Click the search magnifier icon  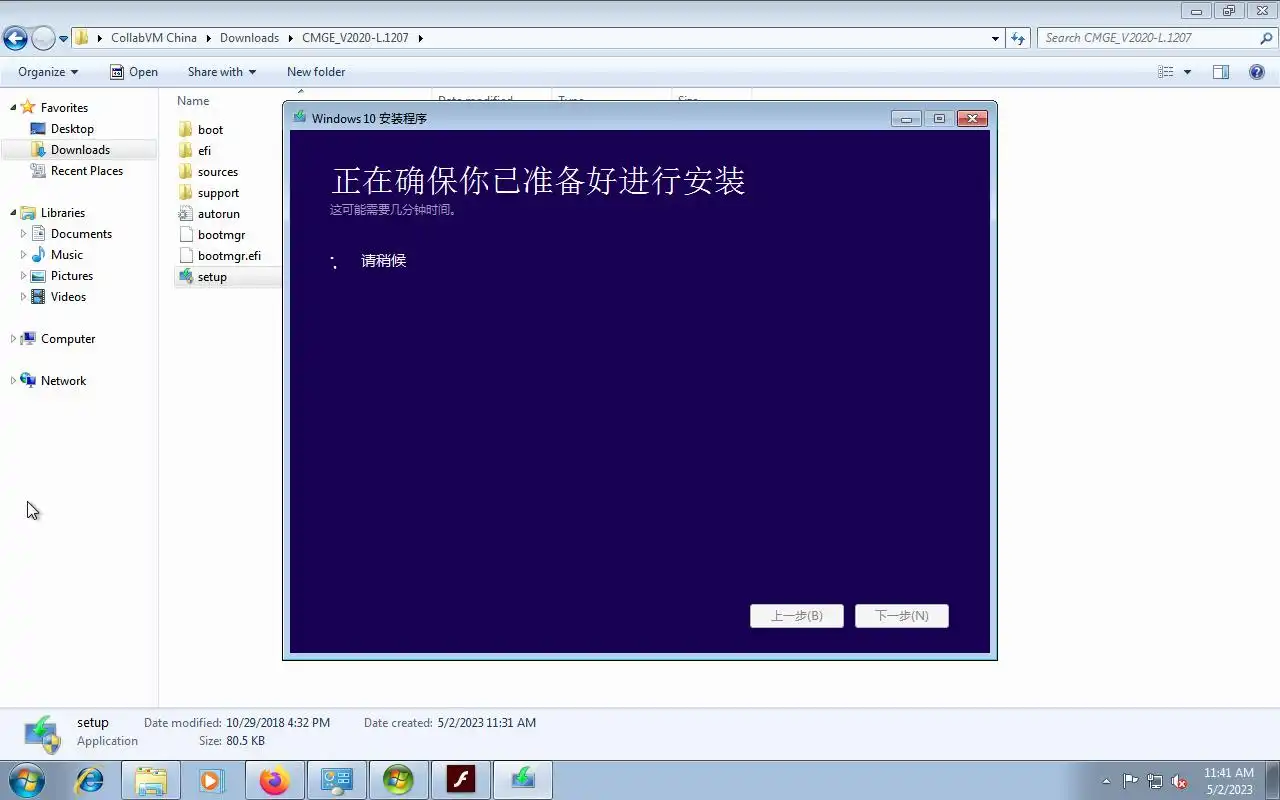1266,38
